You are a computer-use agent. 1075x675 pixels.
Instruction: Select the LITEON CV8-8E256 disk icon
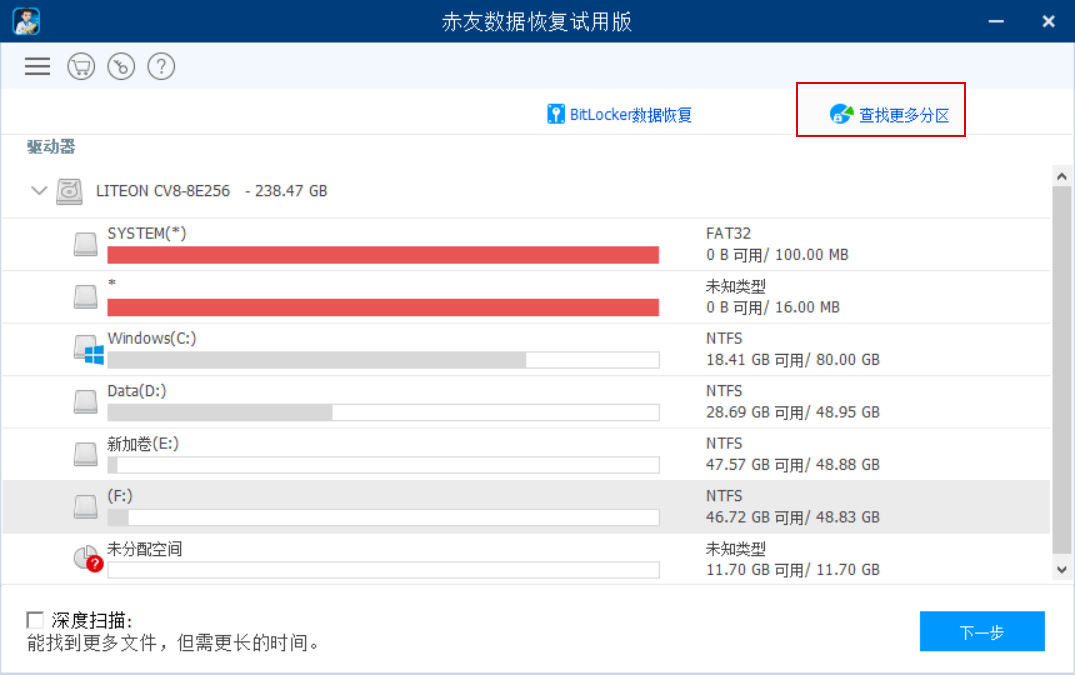69,191
